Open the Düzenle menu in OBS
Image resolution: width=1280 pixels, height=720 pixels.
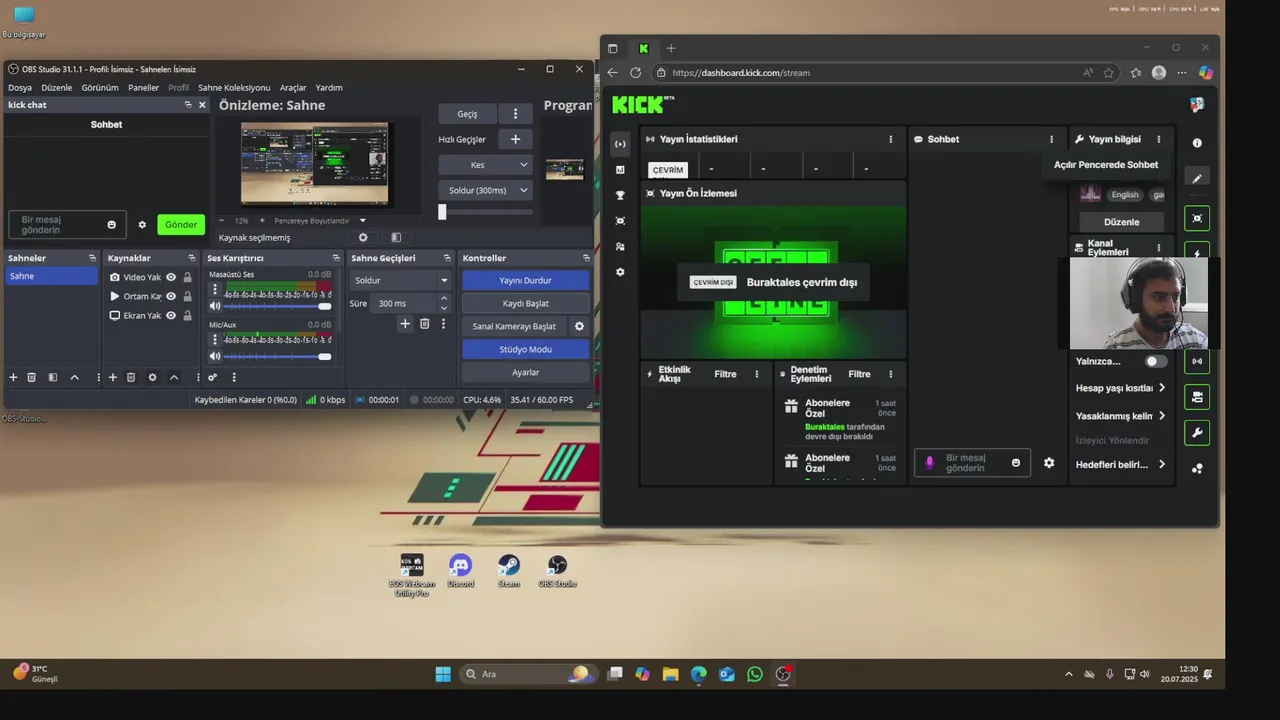(x=57, y=88)
